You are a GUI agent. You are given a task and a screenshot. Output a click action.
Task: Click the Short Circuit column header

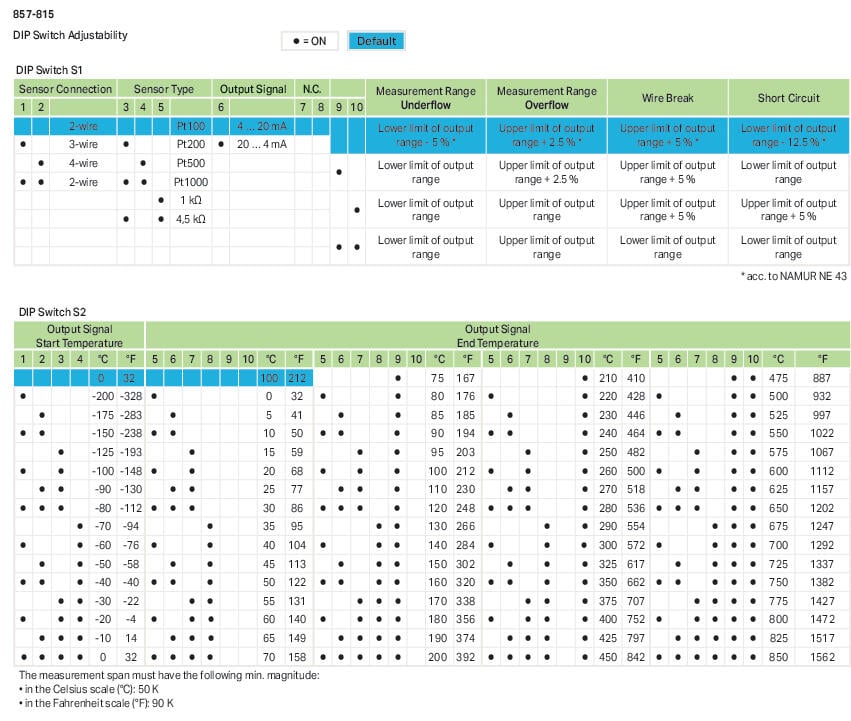(x=788, y=98)
